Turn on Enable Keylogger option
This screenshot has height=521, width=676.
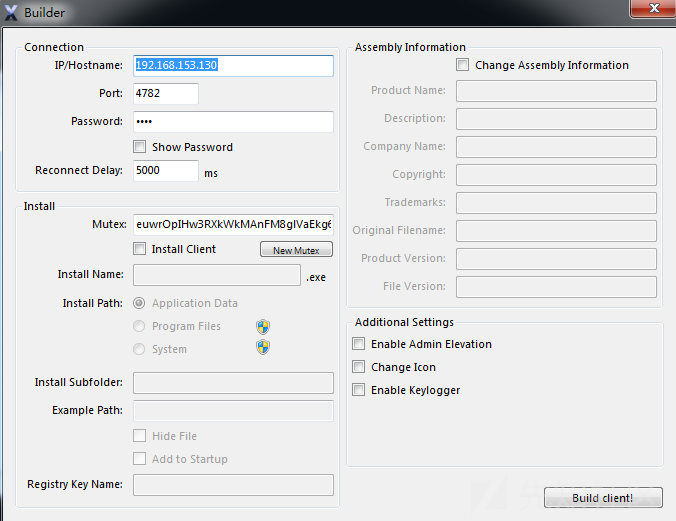358,389
